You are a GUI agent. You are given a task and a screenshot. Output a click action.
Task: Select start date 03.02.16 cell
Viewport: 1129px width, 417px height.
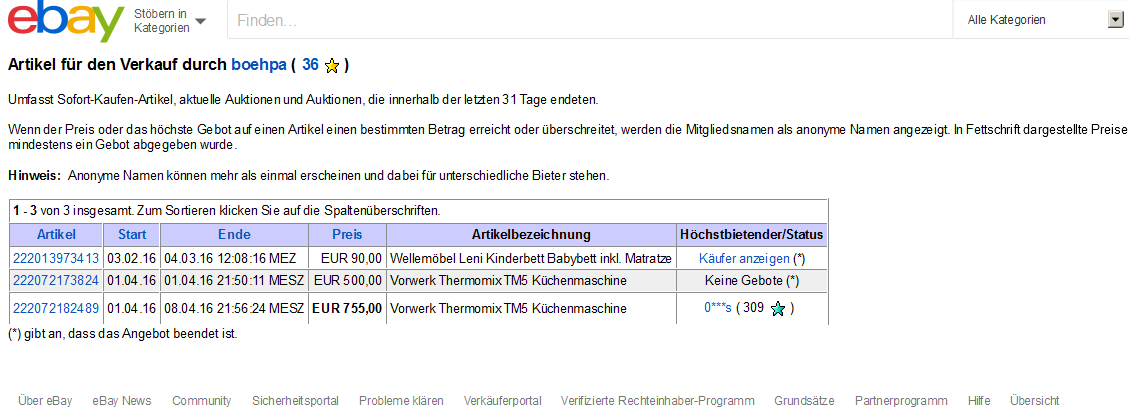pyautogui.click(x=131, y=258)
